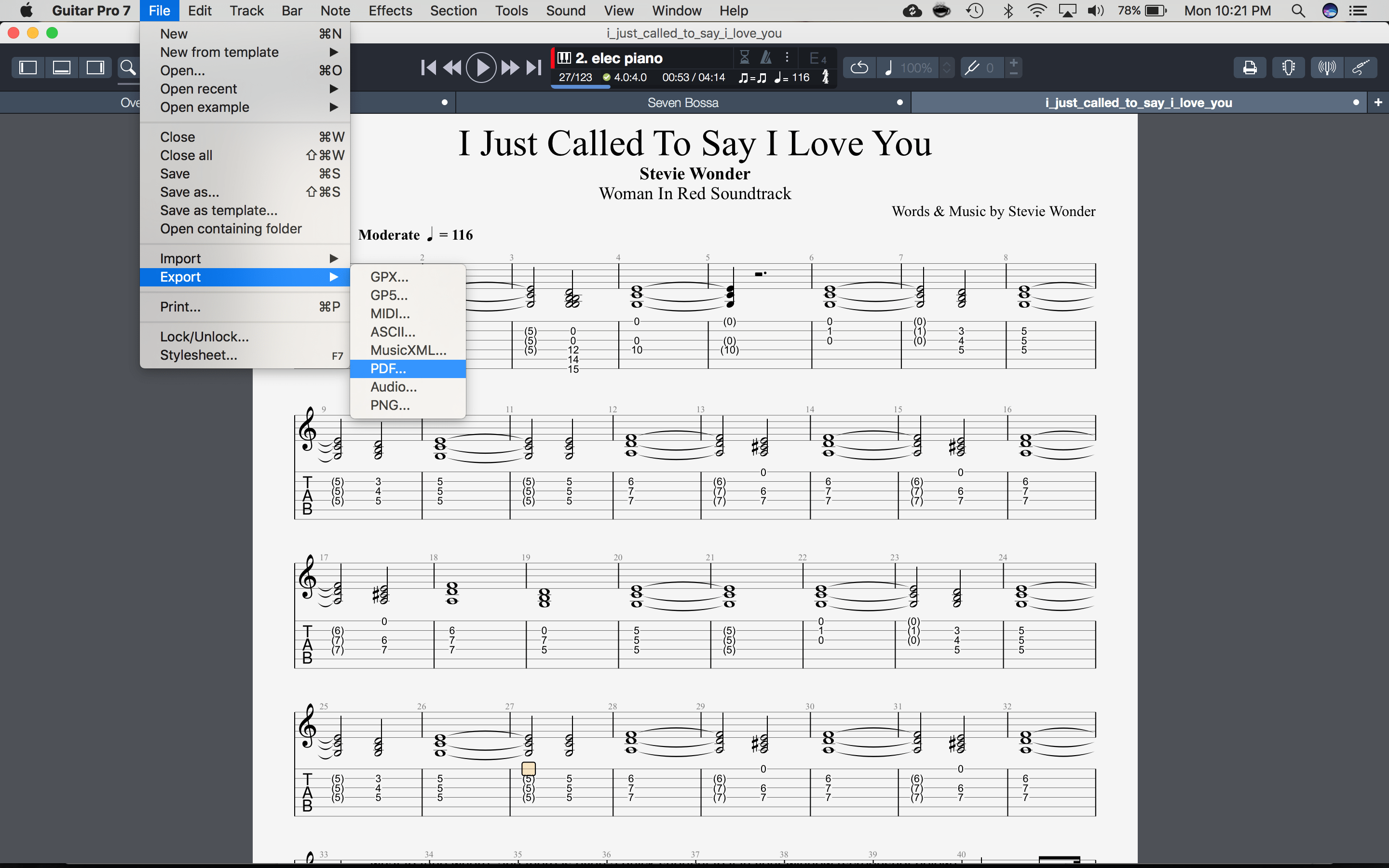Click the song title text
The height and width of the screenshot is (868, 1389).
[694, 143]
